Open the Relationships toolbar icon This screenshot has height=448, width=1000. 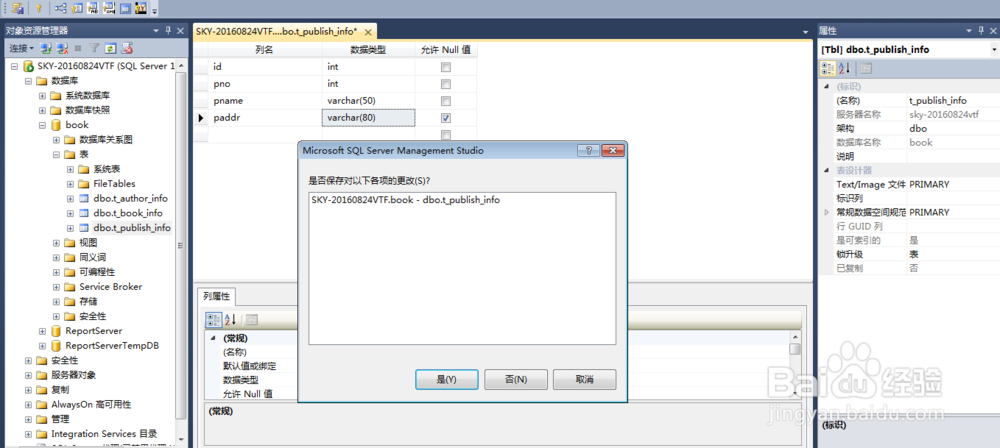pos(60,8)
